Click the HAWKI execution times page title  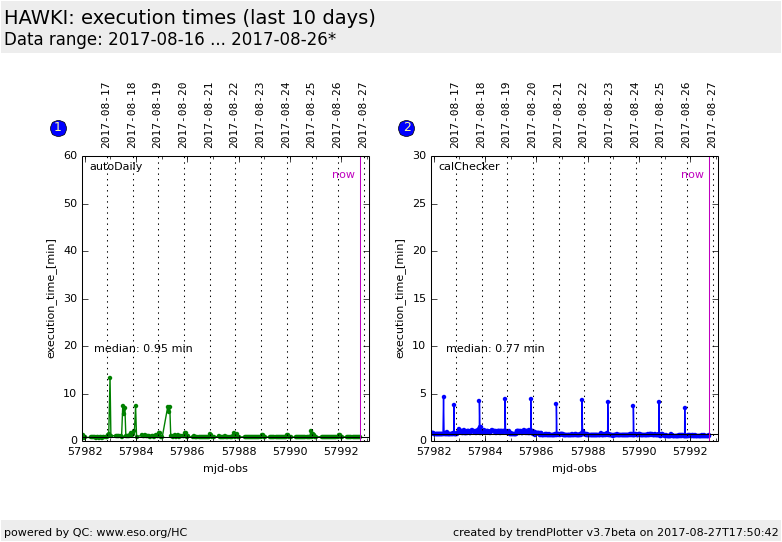click(190, 18)
